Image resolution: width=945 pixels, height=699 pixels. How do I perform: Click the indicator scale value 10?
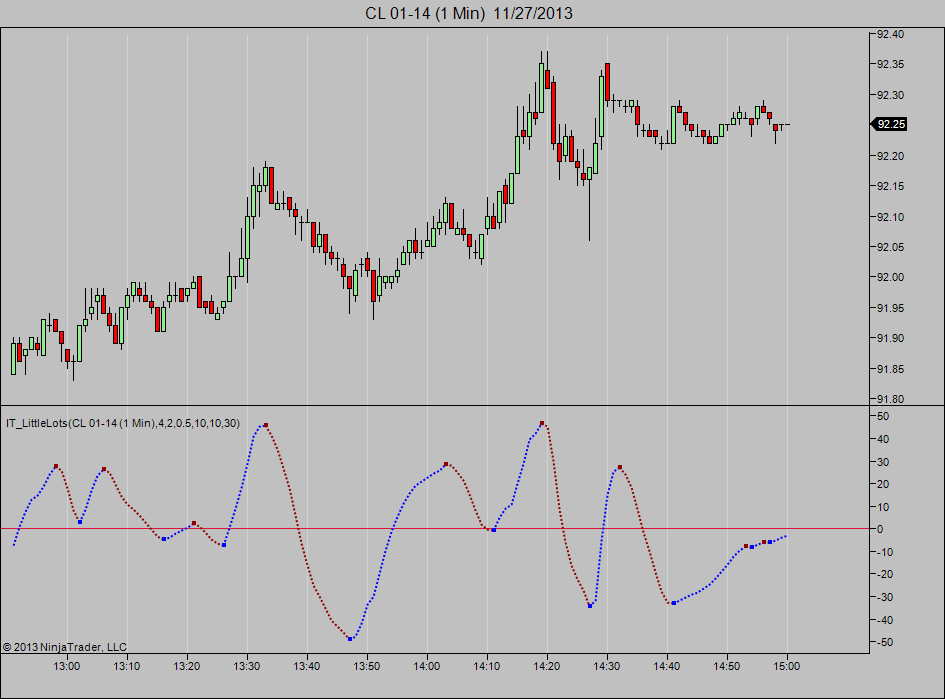(x=883, y=507)
